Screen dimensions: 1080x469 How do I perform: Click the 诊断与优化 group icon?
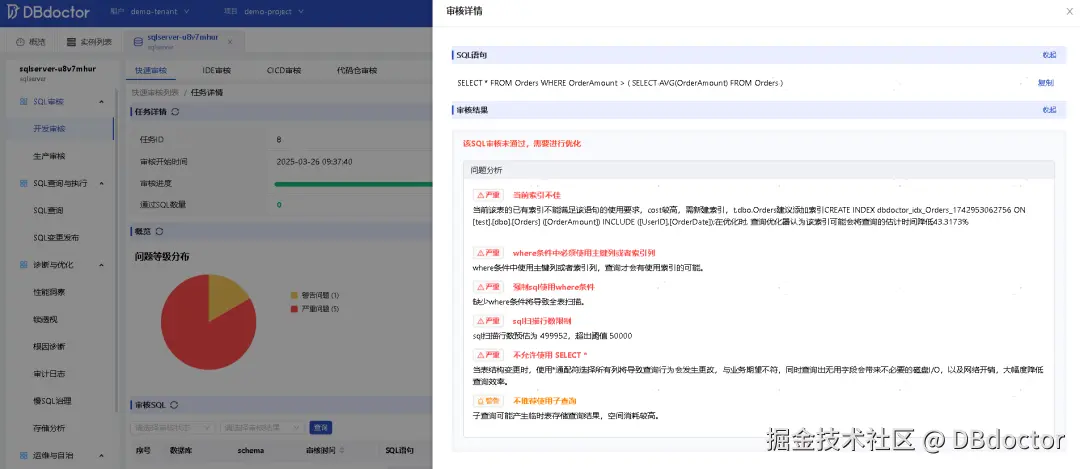22,265
